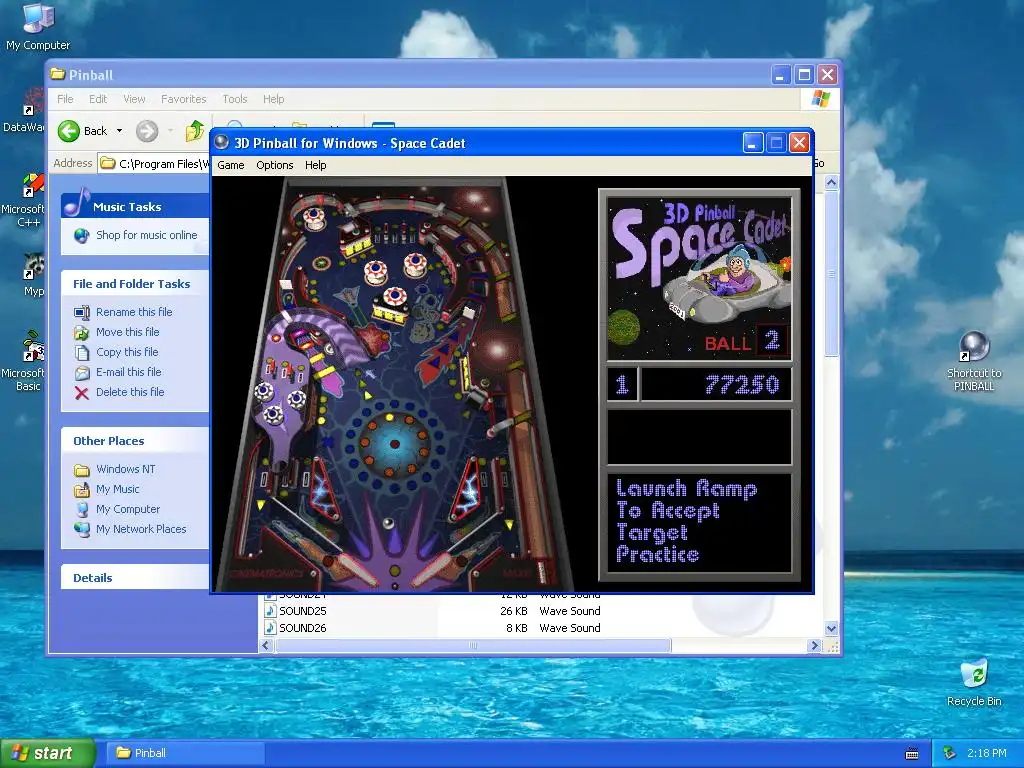Open My Network Places link
The height and width of the screenshot is (768, 1024).
coord(141,529)
